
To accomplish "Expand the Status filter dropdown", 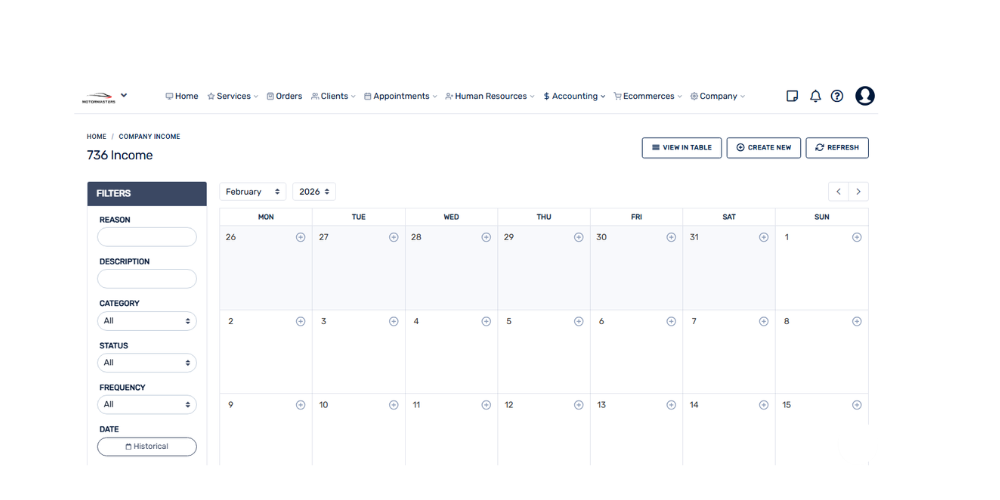I will click(x=147, y=363).
